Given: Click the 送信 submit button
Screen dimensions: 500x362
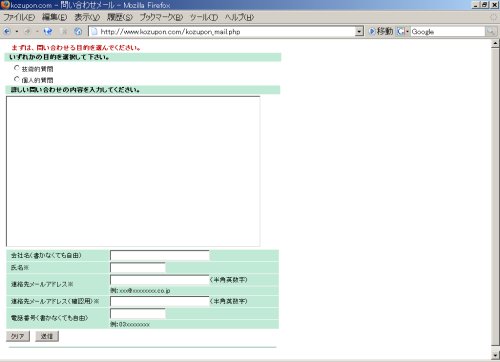Looking at the screenshot, I should 47,336.
